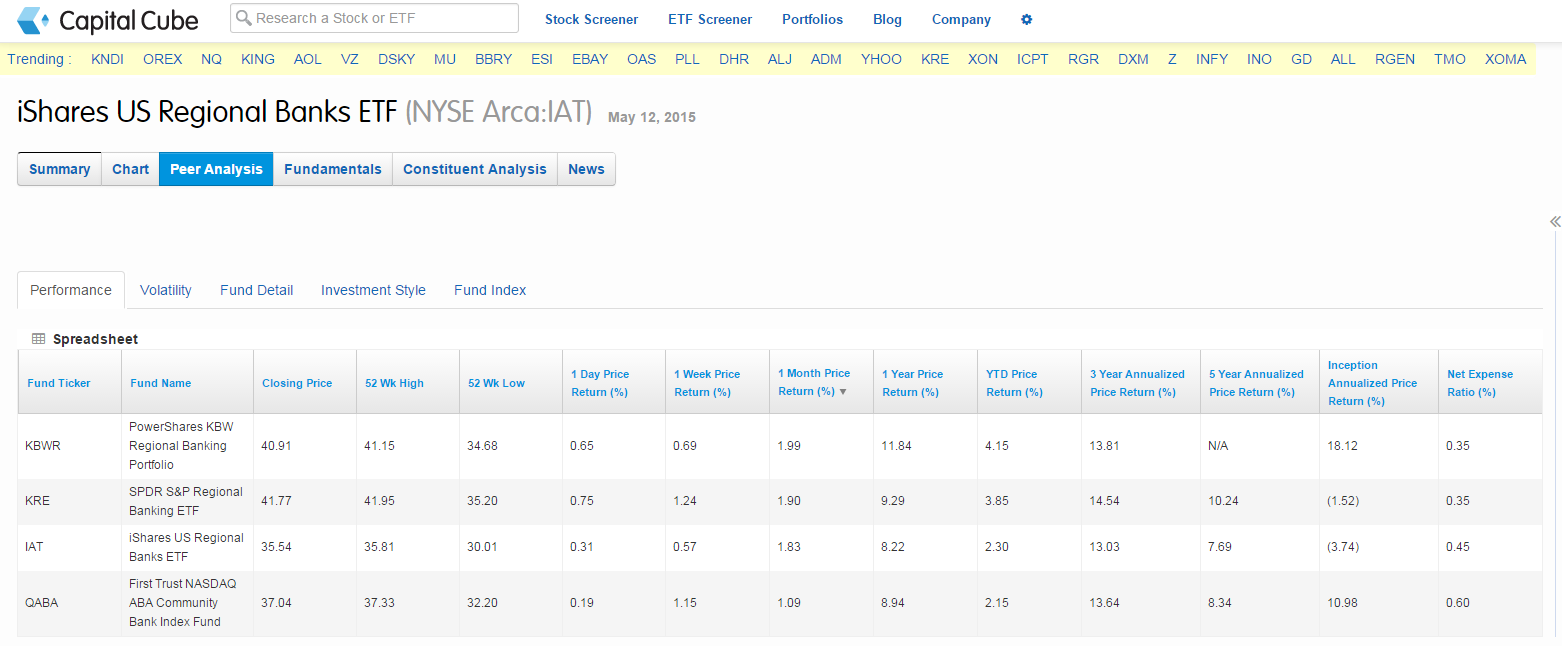Image resolution: width=1562 pixels, height=646 pixels.
Task: Open the Constituent Analysis tab
Action: (475, 169)
